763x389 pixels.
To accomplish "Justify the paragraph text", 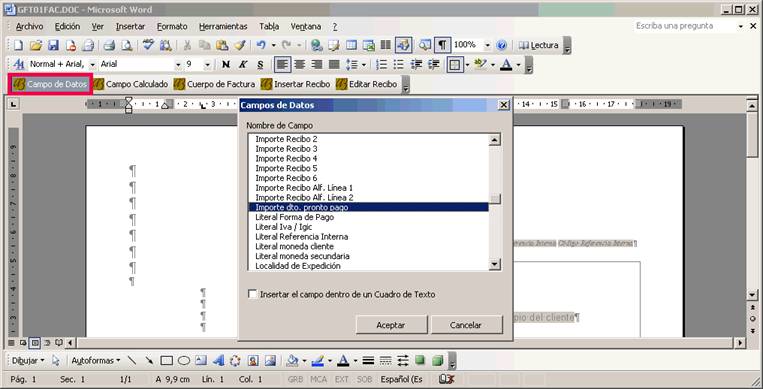I will [334, 64].
